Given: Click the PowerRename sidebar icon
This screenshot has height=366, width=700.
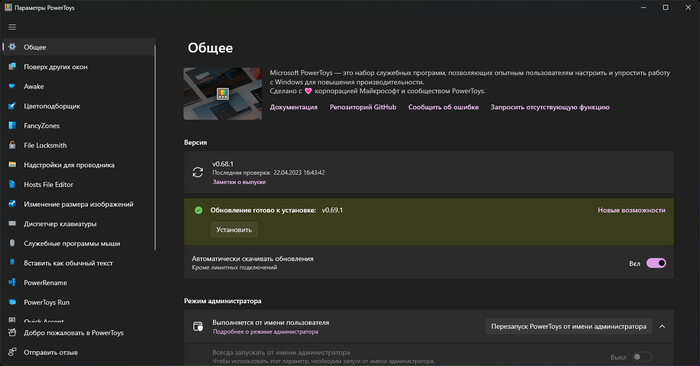Looking at the screenshot, I should (12, 283).
